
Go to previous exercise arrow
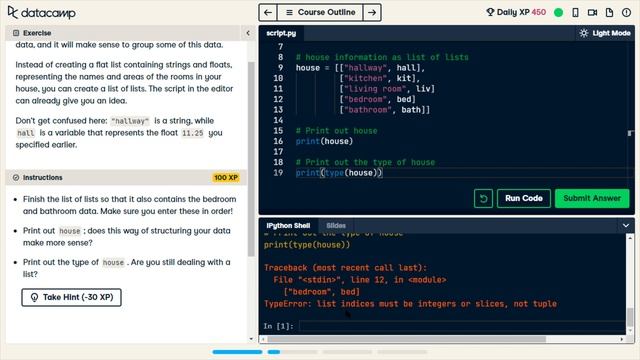click(x=268, y=12)
